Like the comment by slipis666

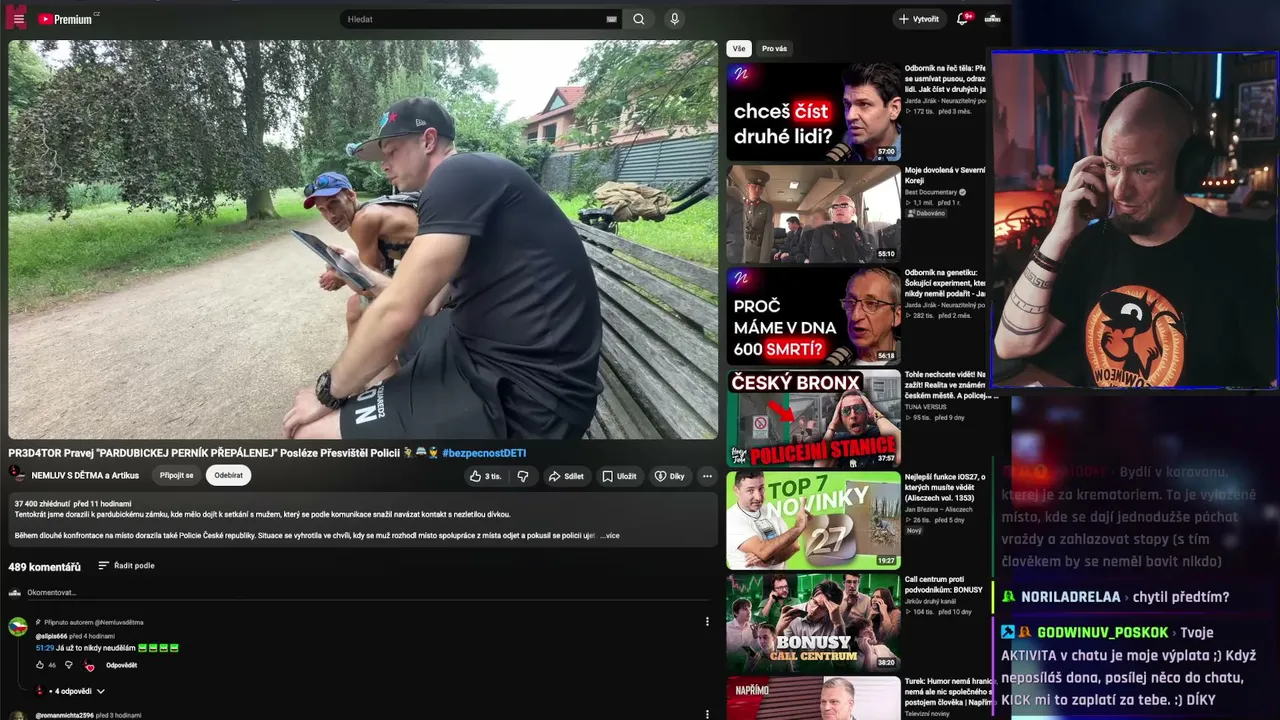[40, 665]
